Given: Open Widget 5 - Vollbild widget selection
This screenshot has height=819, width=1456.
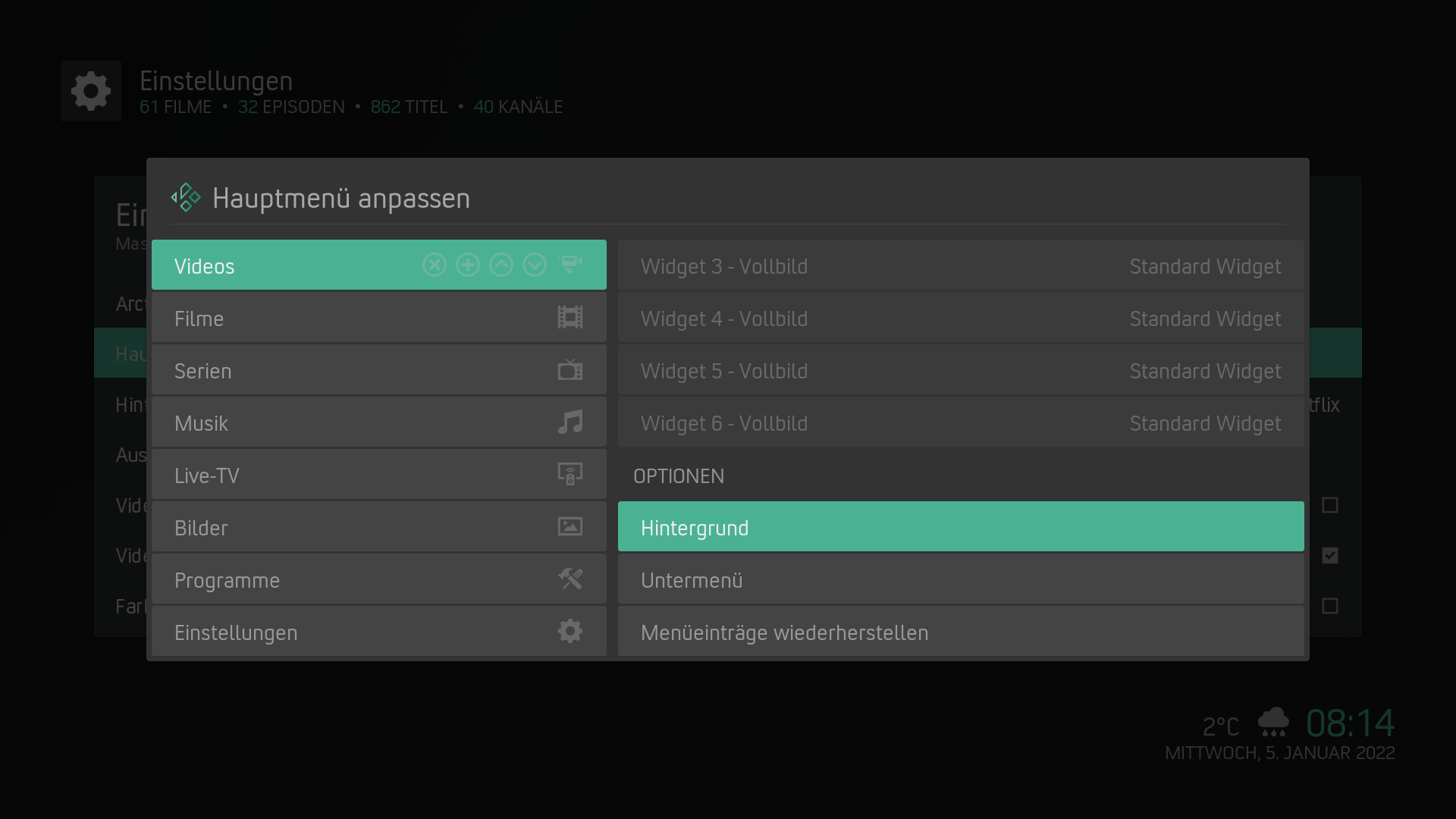Looking at the screenshot, I should click(x=961, y=370).
